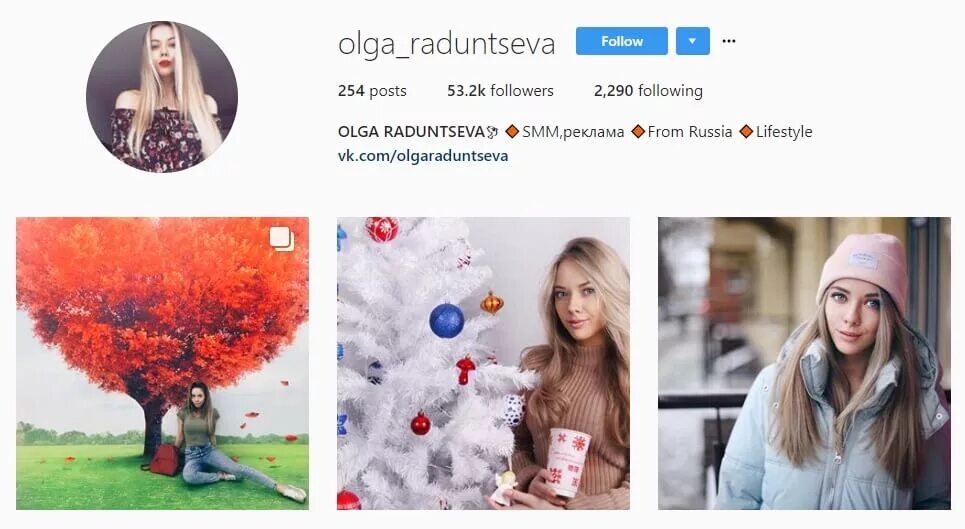Open the pink beanie portrait post

(804, 363)
